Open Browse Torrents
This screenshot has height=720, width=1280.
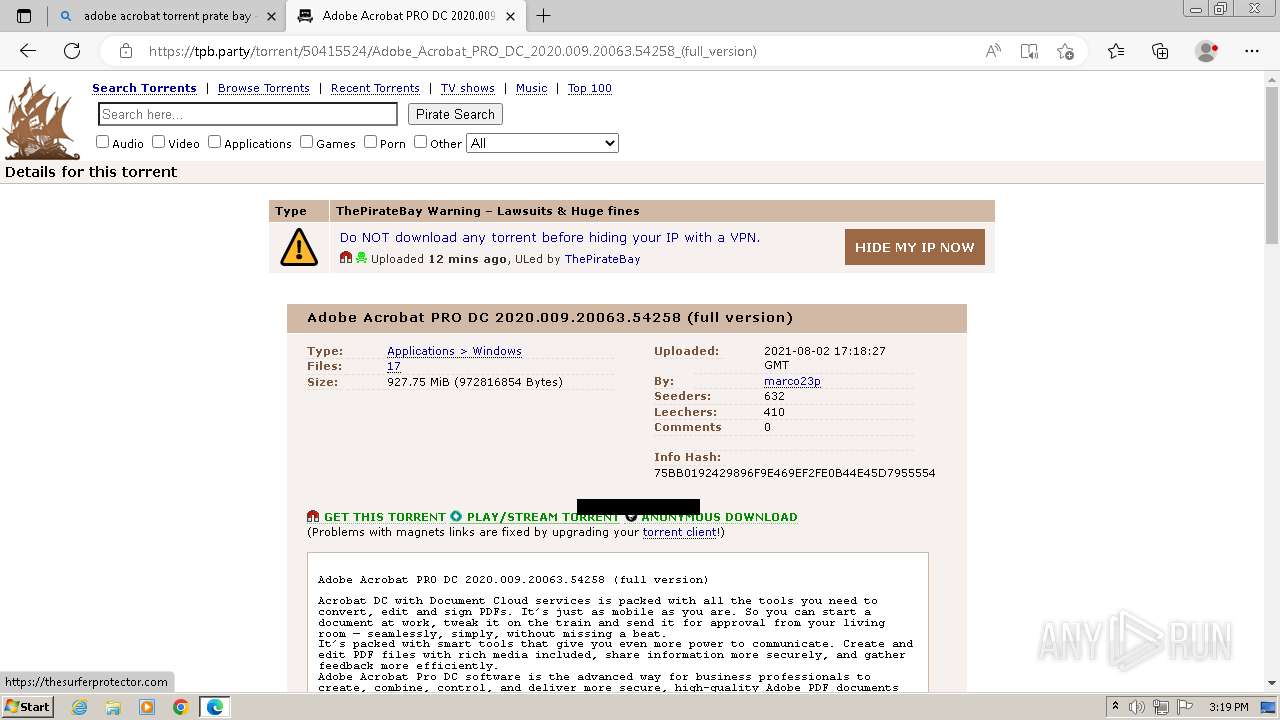(x=264, y=88)
